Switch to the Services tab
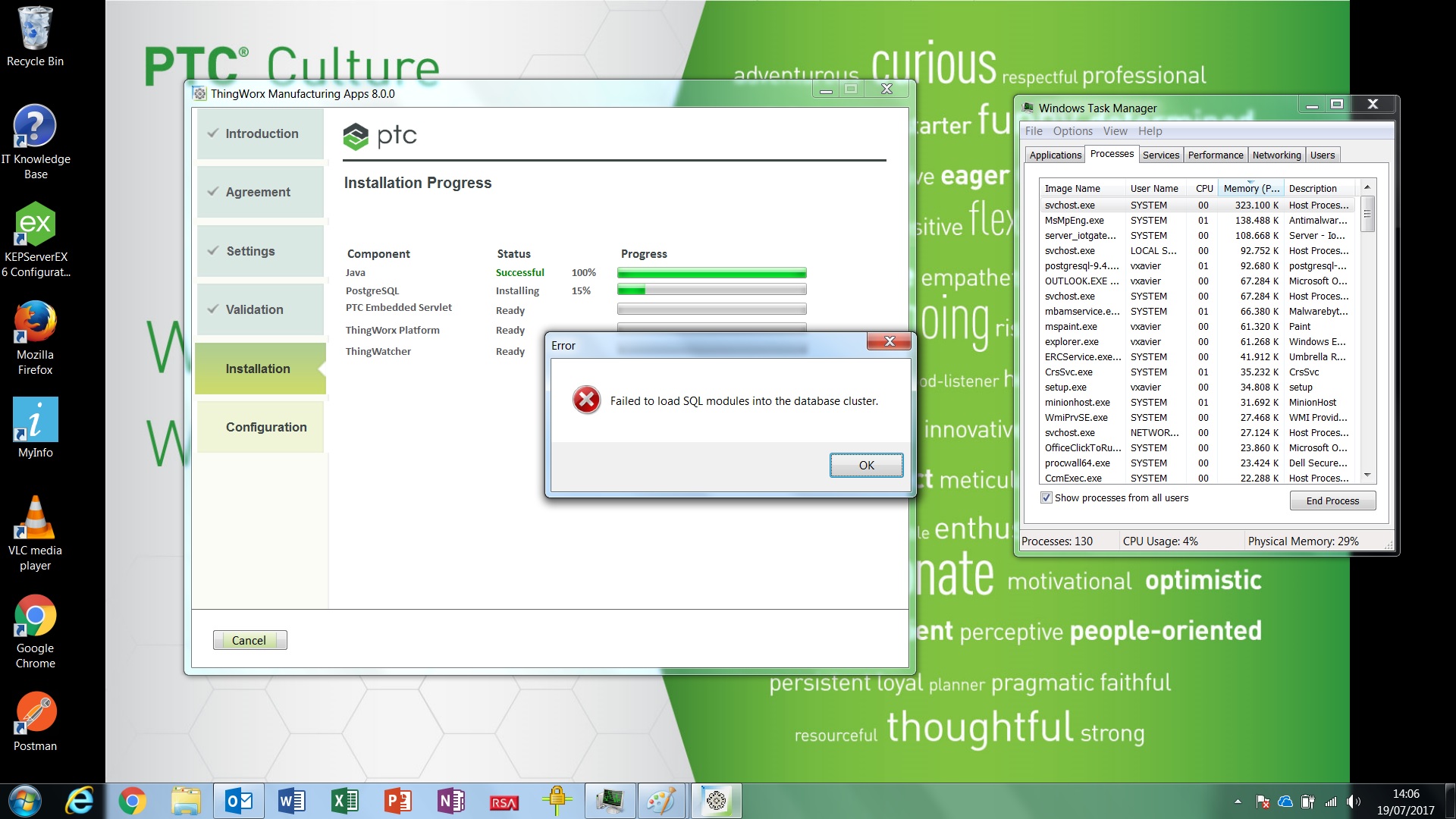 pyautogui.click(x=1161, y=155)
